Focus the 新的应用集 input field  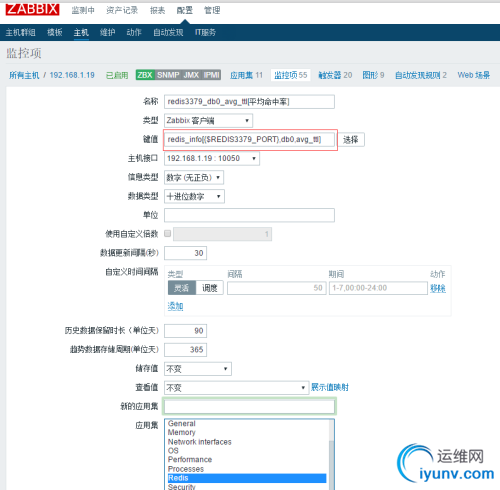click(249, 406)
